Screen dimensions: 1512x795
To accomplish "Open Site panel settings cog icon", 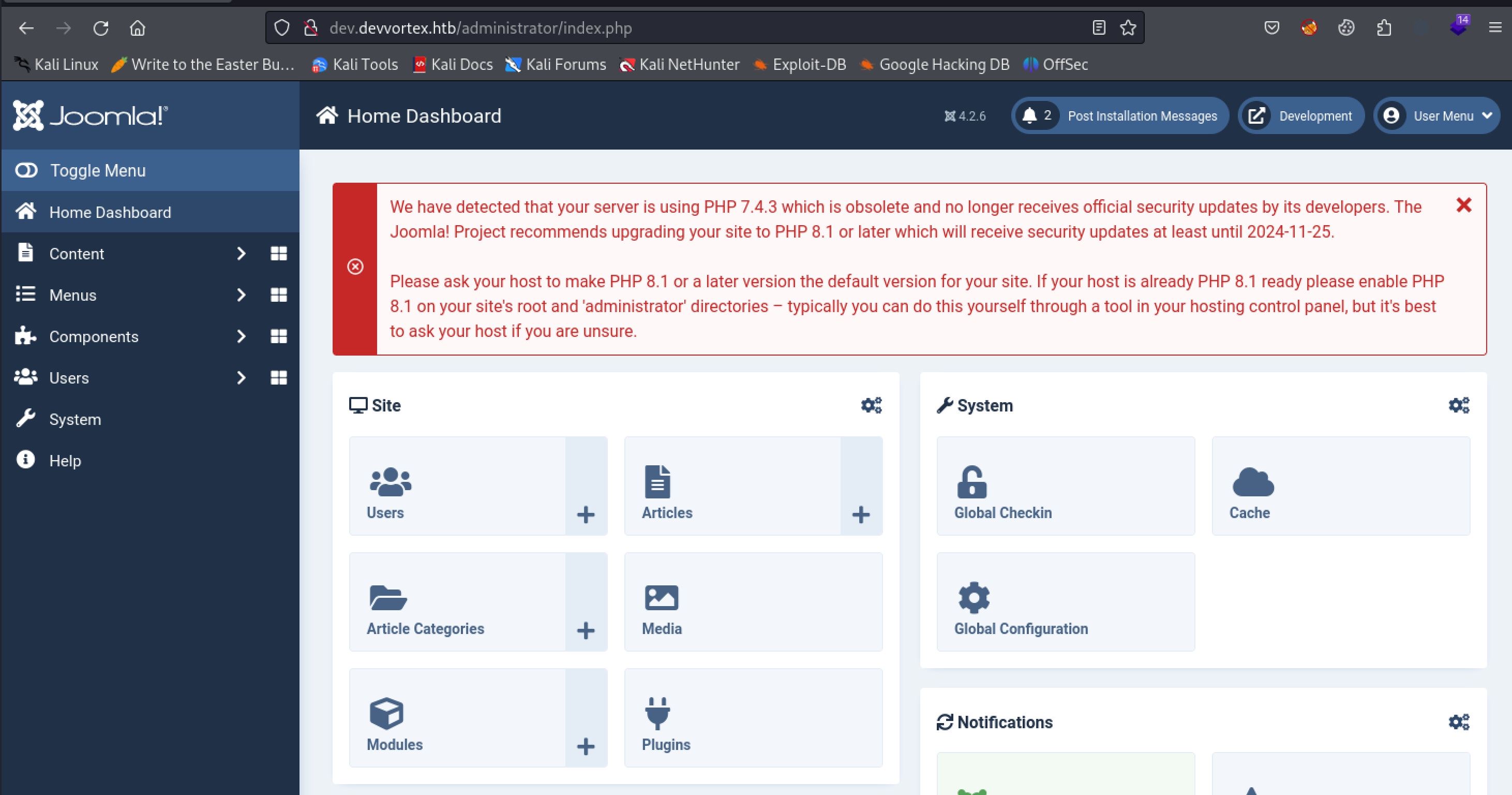I will [x=871, y=405].
